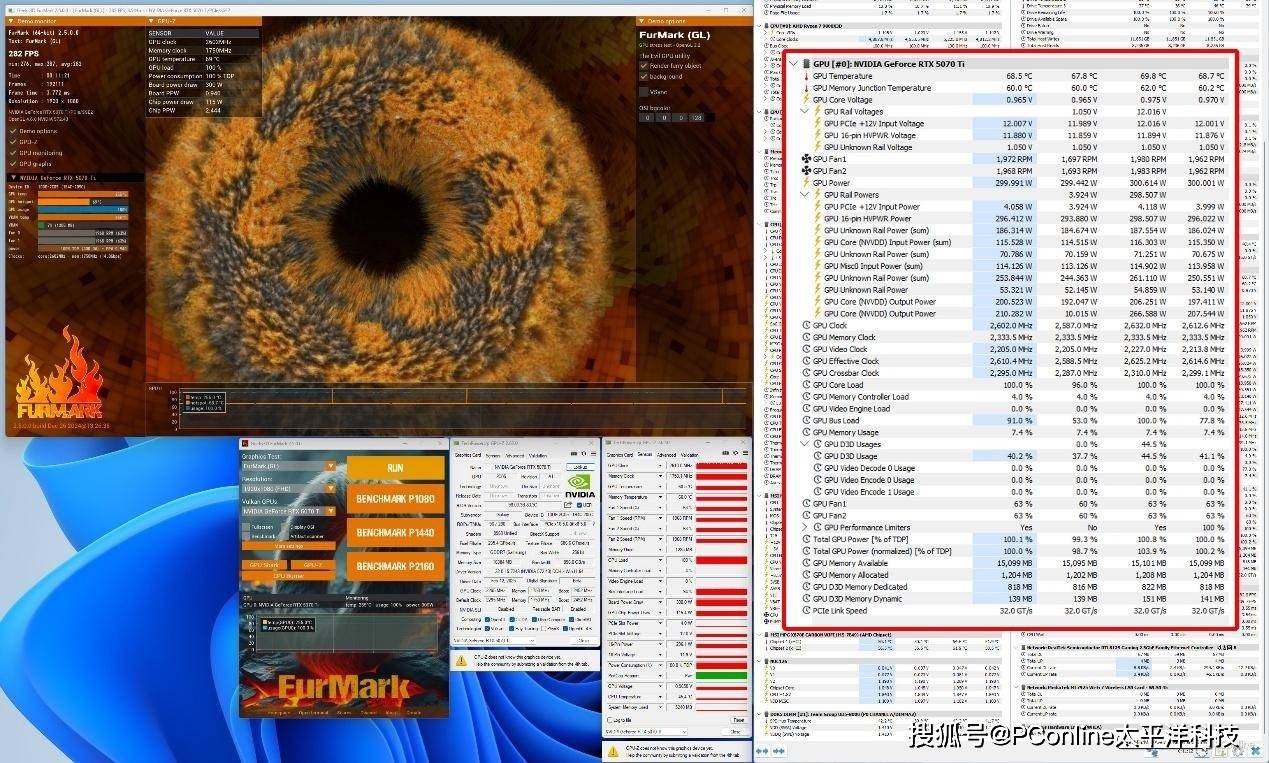Click refresh icon in GPU-Z Graphics Card window
Image resolution: width=1269 pixels, height=763 pixels.
click(x=583, y=453)
